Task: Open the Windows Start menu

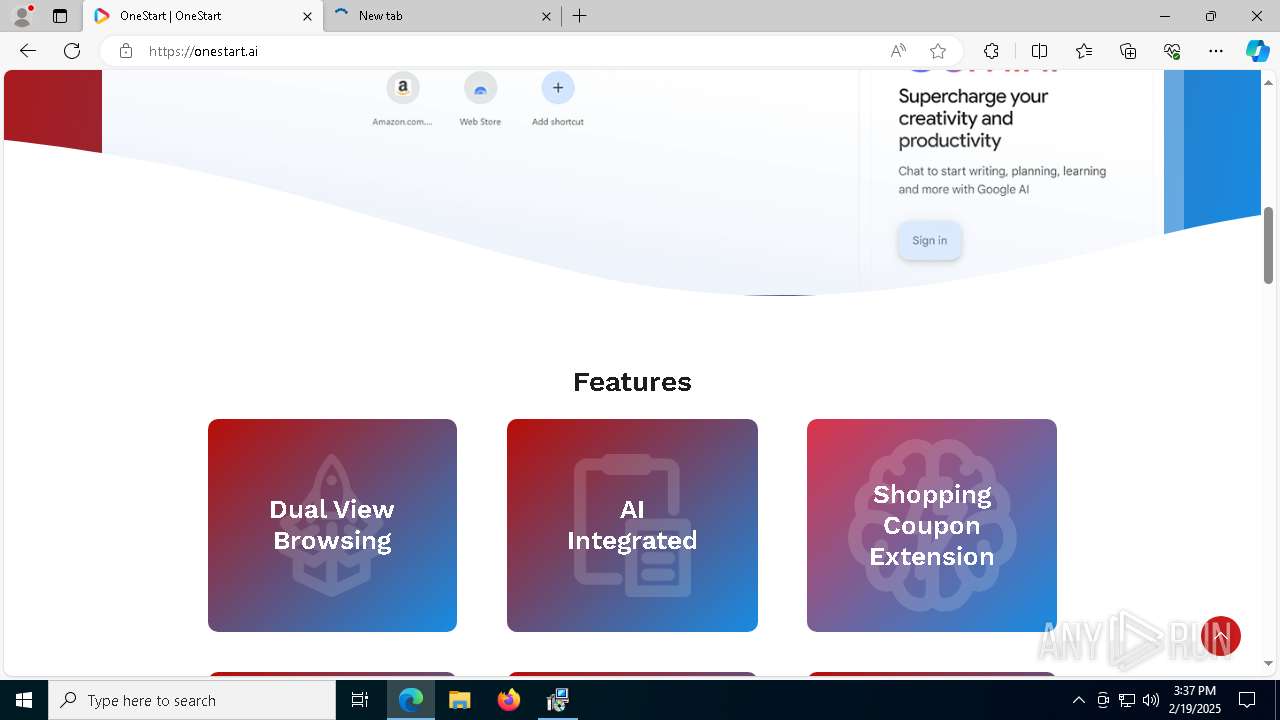Action: 24,700
